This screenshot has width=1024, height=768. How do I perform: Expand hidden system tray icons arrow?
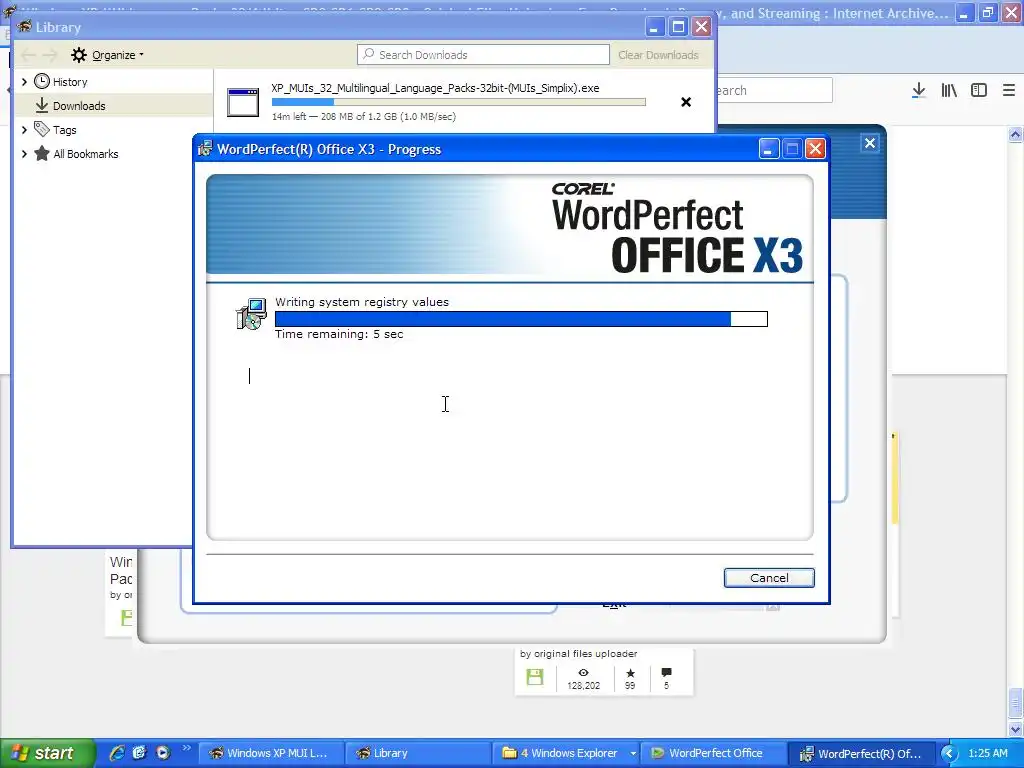(949, 754)
